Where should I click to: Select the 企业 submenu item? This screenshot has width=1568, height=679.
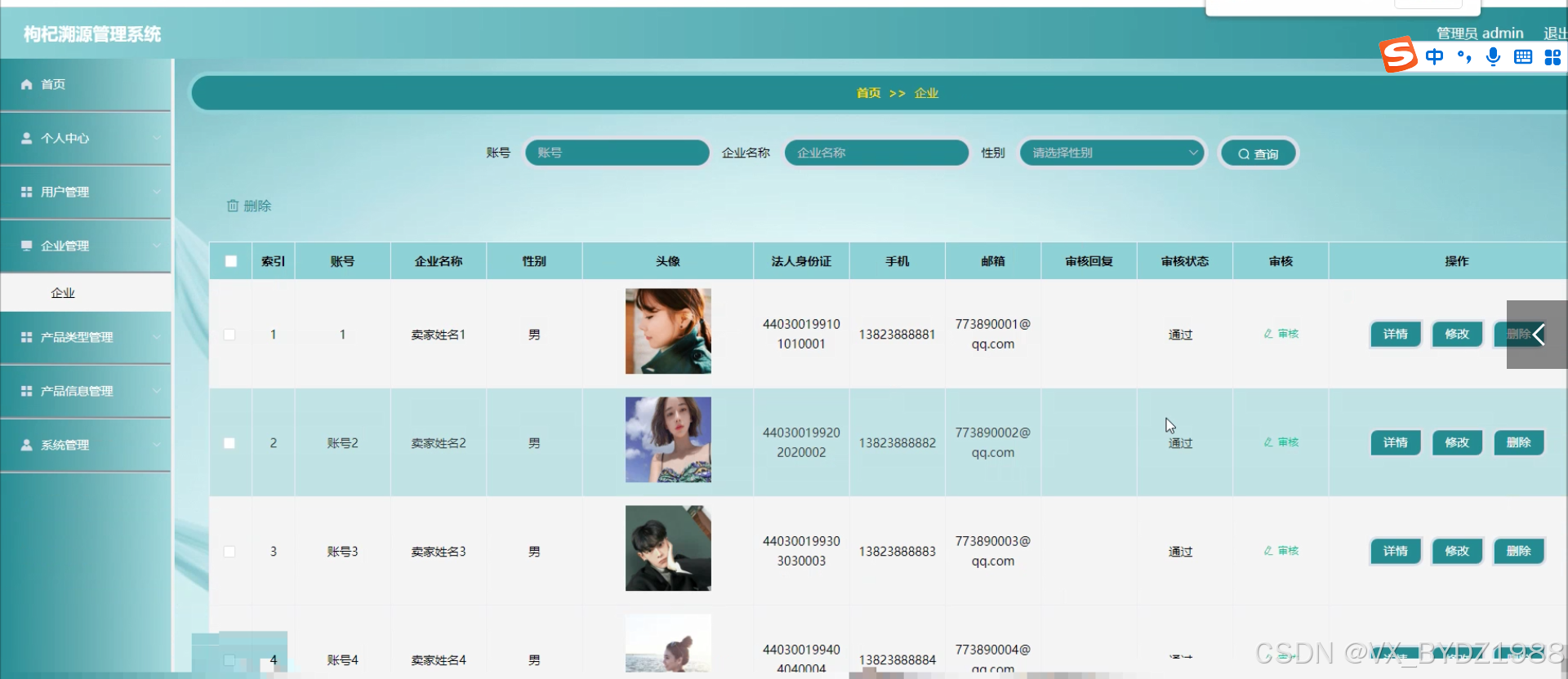tap(85, 292)
